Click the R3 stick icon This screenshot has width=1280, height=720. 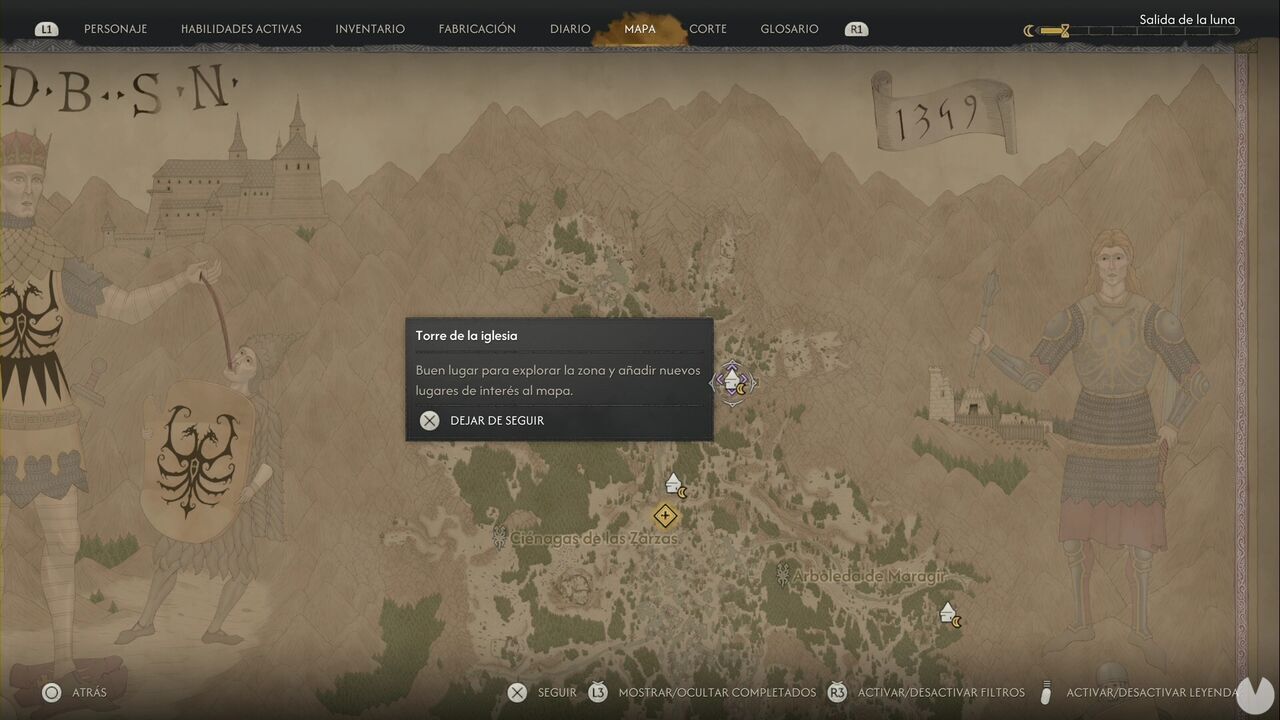(x=837, y=692)
